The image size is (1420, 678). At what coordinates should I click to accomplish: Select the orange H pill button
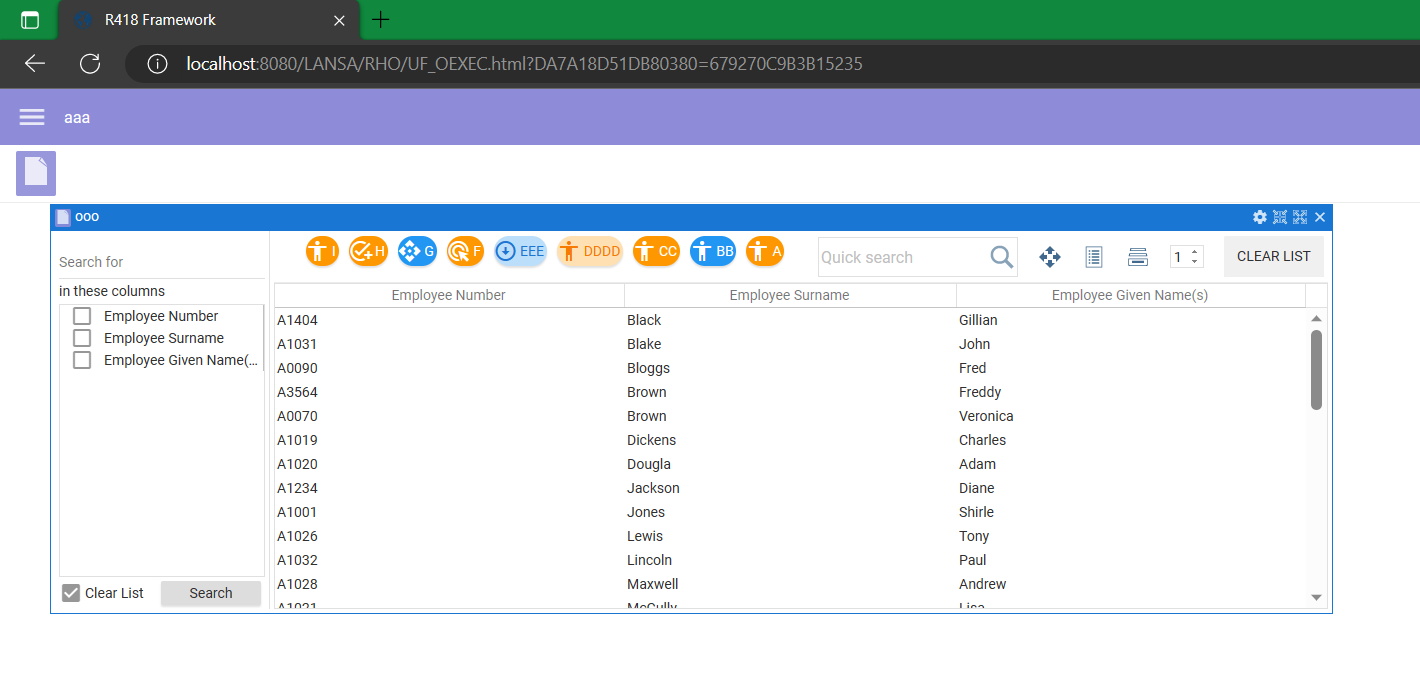point(368,251)
